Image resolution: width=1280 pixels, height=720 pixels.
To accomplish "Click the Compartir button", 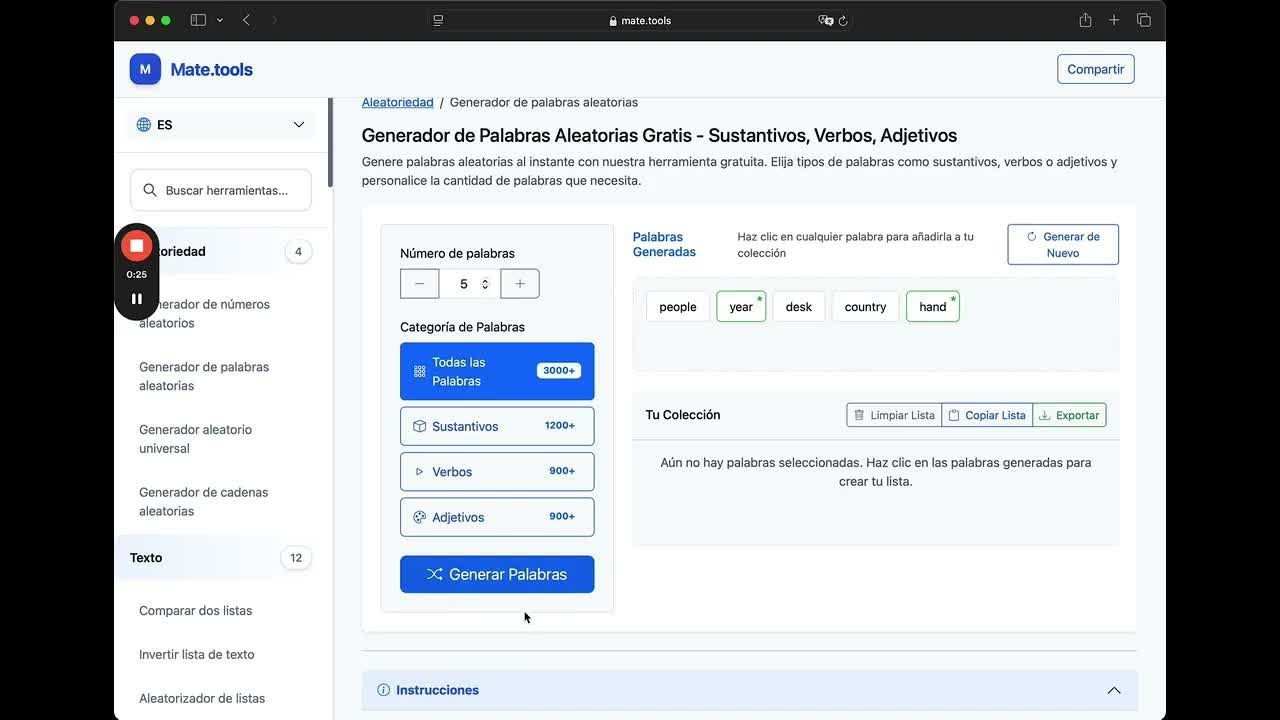I will coord(1096,69).
